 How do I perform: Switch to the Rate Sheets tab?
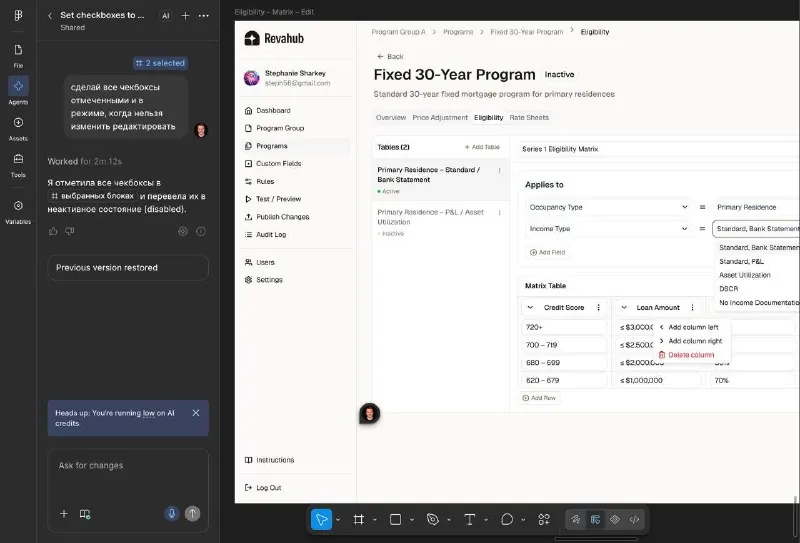(529, 117)
